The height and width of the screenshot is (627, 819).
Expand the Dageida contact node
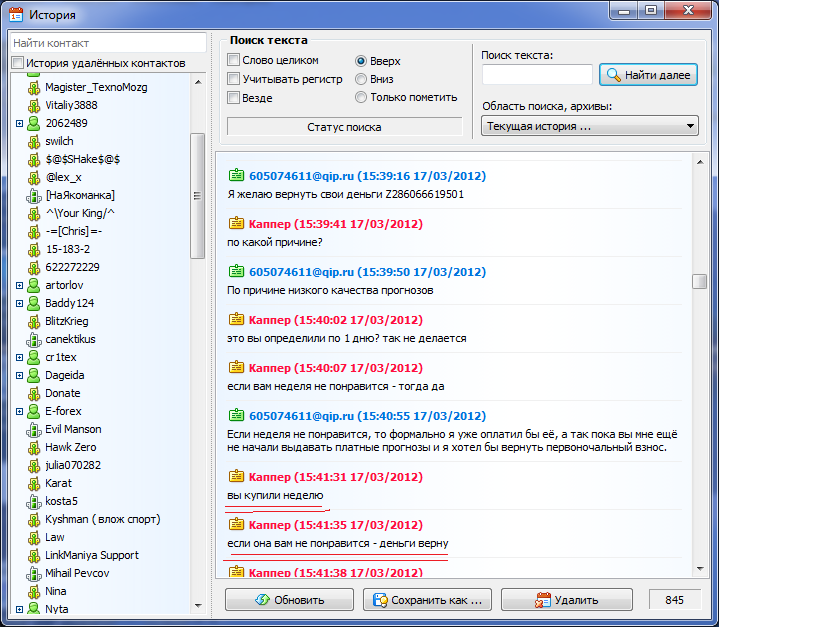coord(19,376)
